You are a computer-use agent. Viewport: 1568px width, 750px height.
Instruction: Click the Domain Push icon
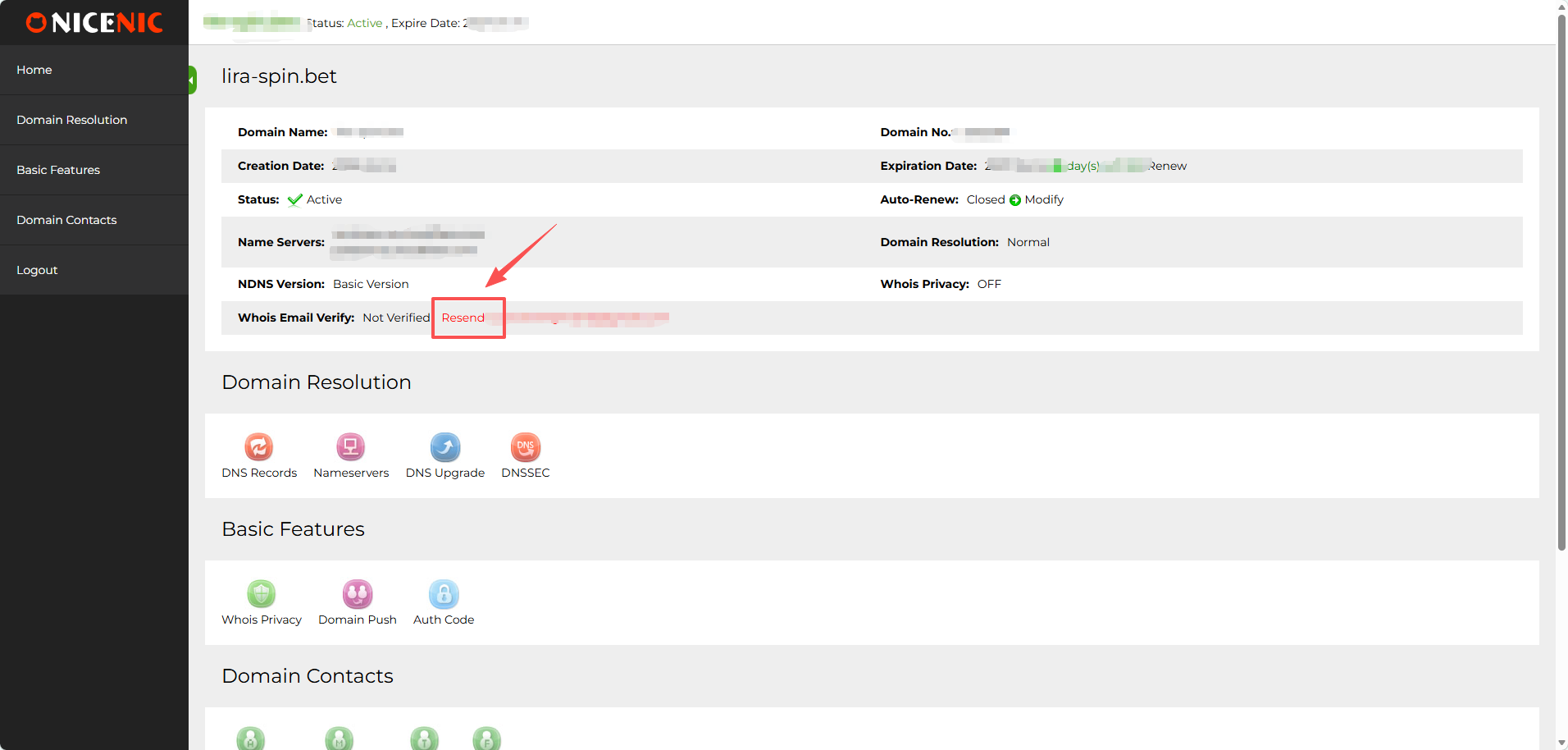tap(357, 594)
